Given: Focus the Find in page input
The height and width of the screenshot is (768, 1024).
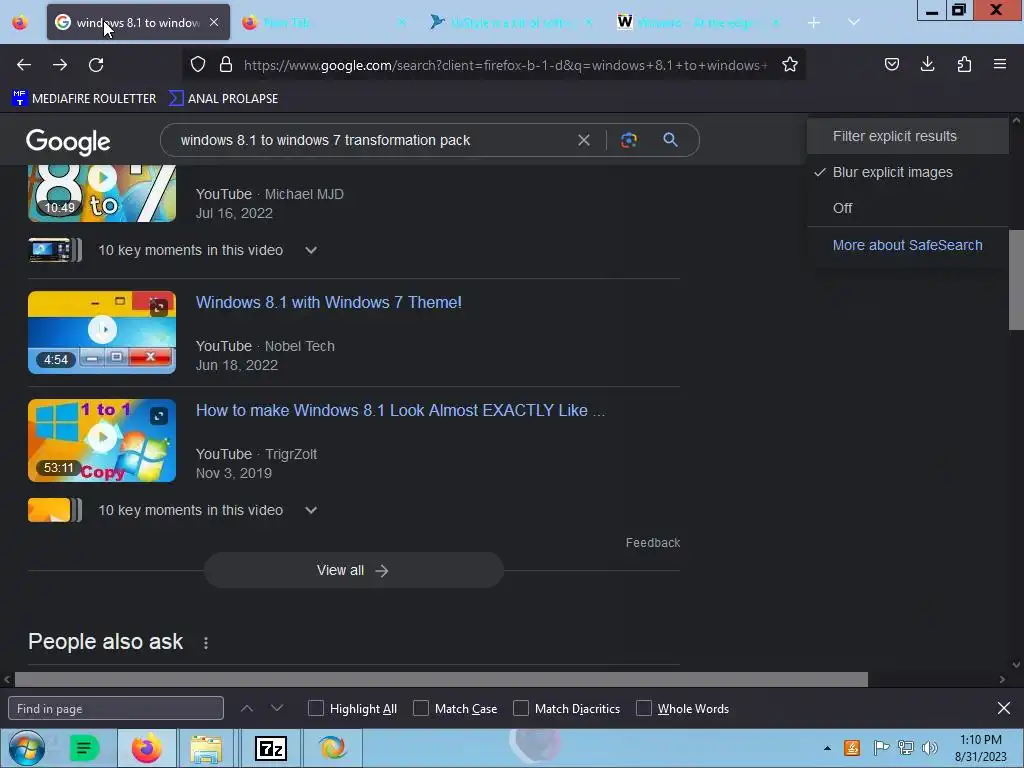Looking at the screenshot, I should pos(116,708).
